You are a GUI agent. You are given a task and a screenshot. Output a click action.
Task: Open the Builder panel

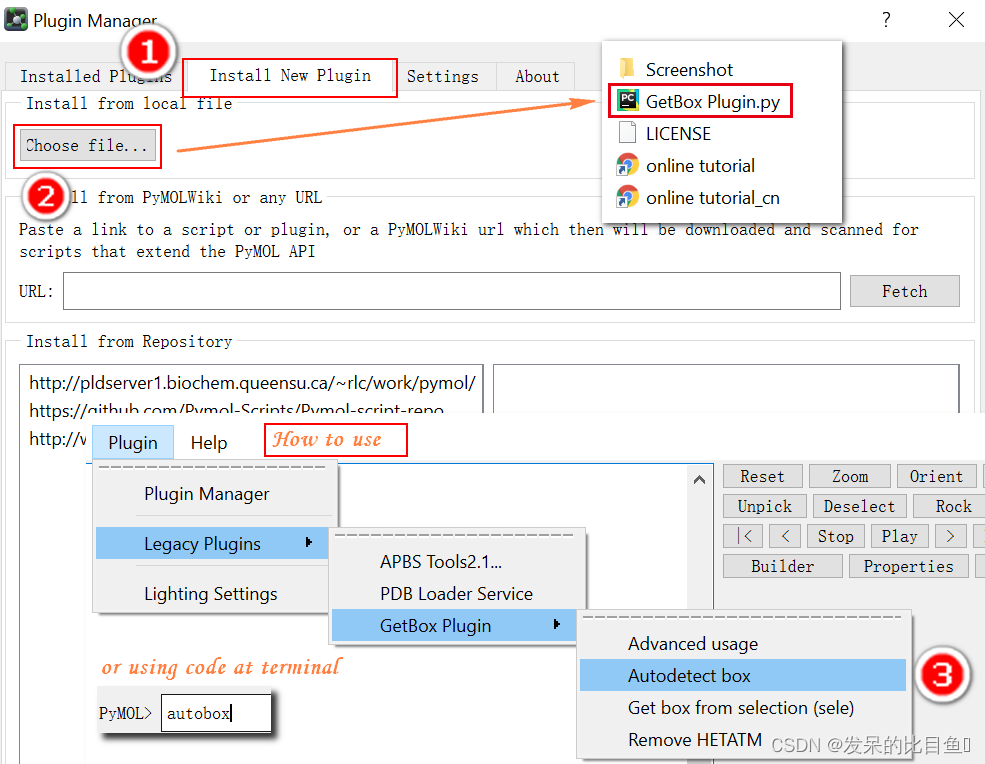click(782, 566)
